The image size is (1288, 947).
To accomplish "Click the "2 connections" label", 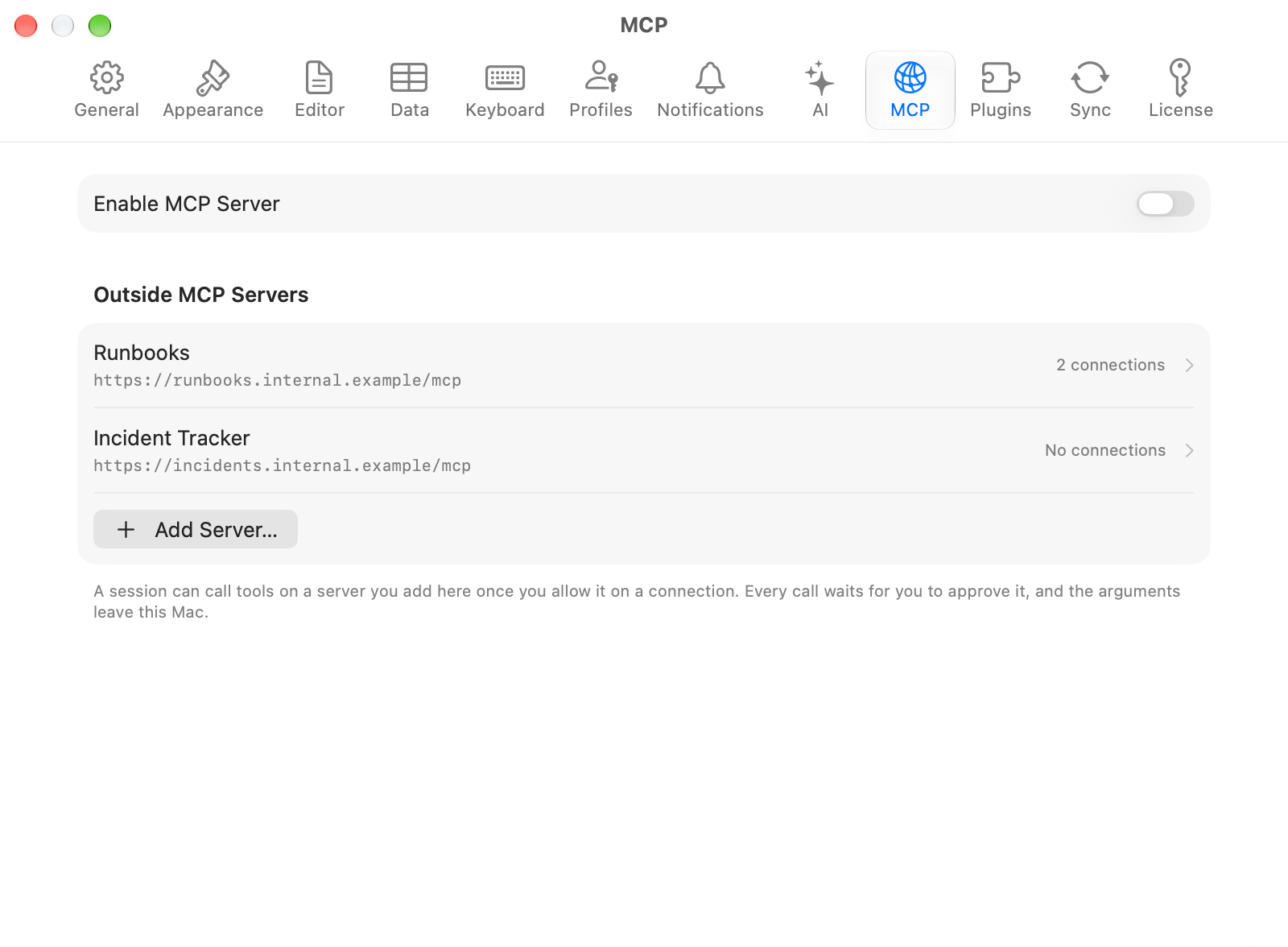I will pyautogui.click(x=1110, y=365).
